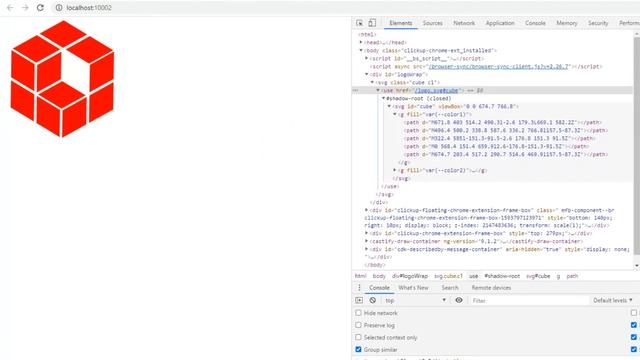Reload the page with the refresh icon
The image size is (640, 360).
[40, 8]
